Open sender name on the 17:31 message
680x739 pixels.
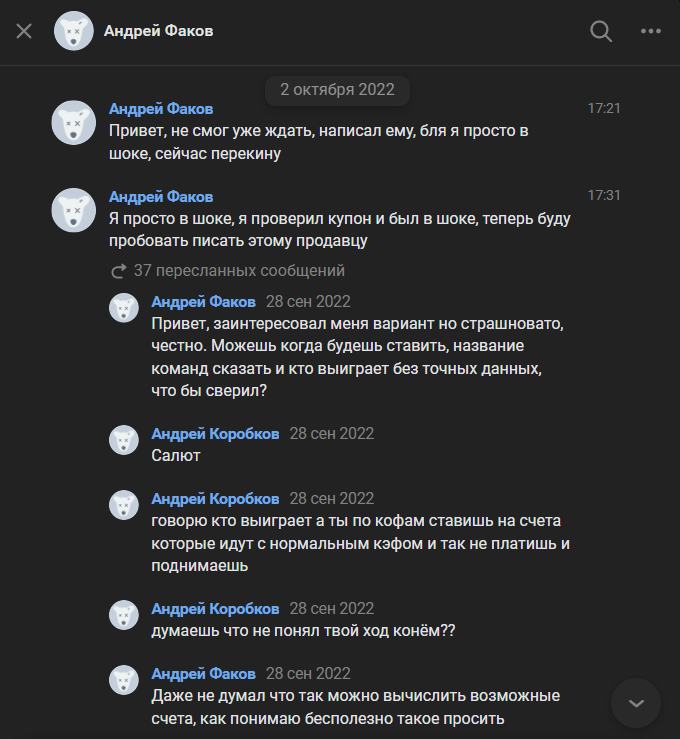tap(160, 196)
